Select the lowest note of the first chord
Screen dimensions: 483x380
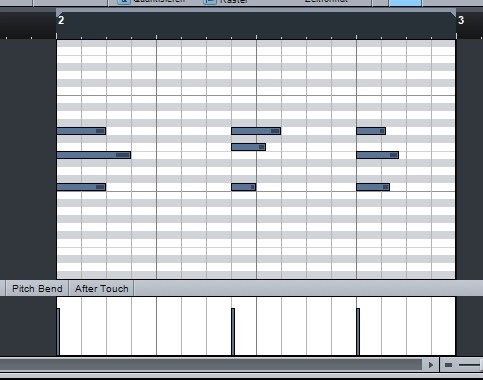[81, 187]
